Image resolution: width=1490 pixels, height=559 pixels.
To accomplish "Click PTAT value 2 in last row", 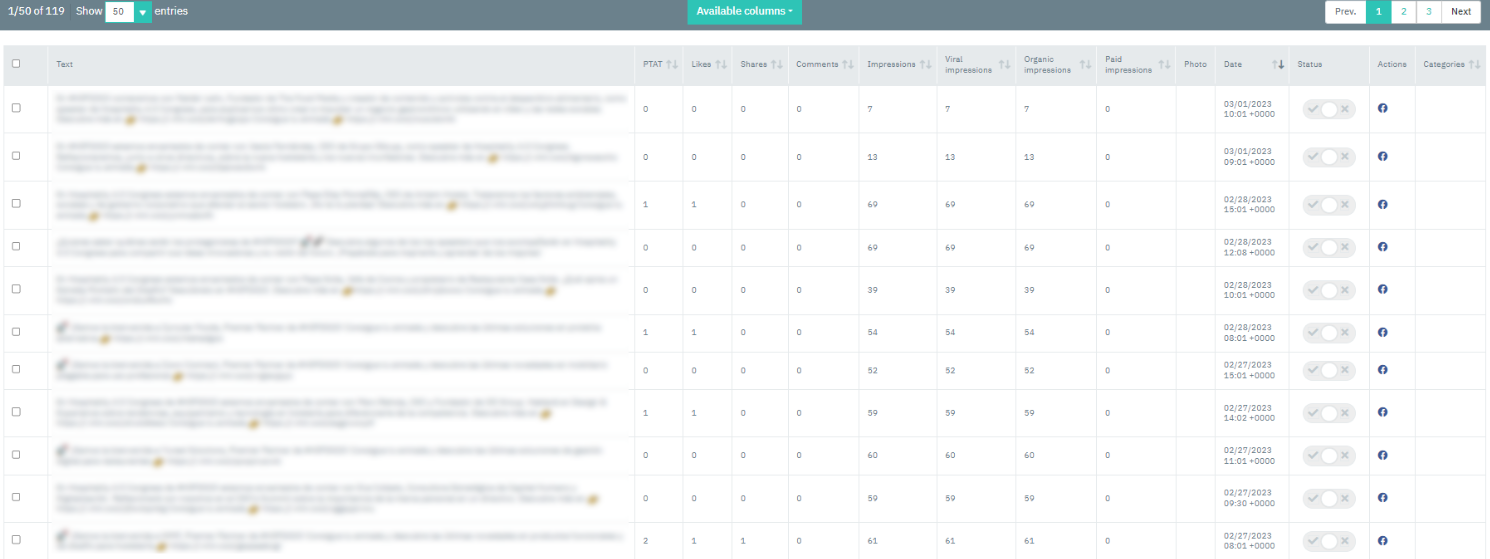I will pyautogui.click(x=646, y=541).
